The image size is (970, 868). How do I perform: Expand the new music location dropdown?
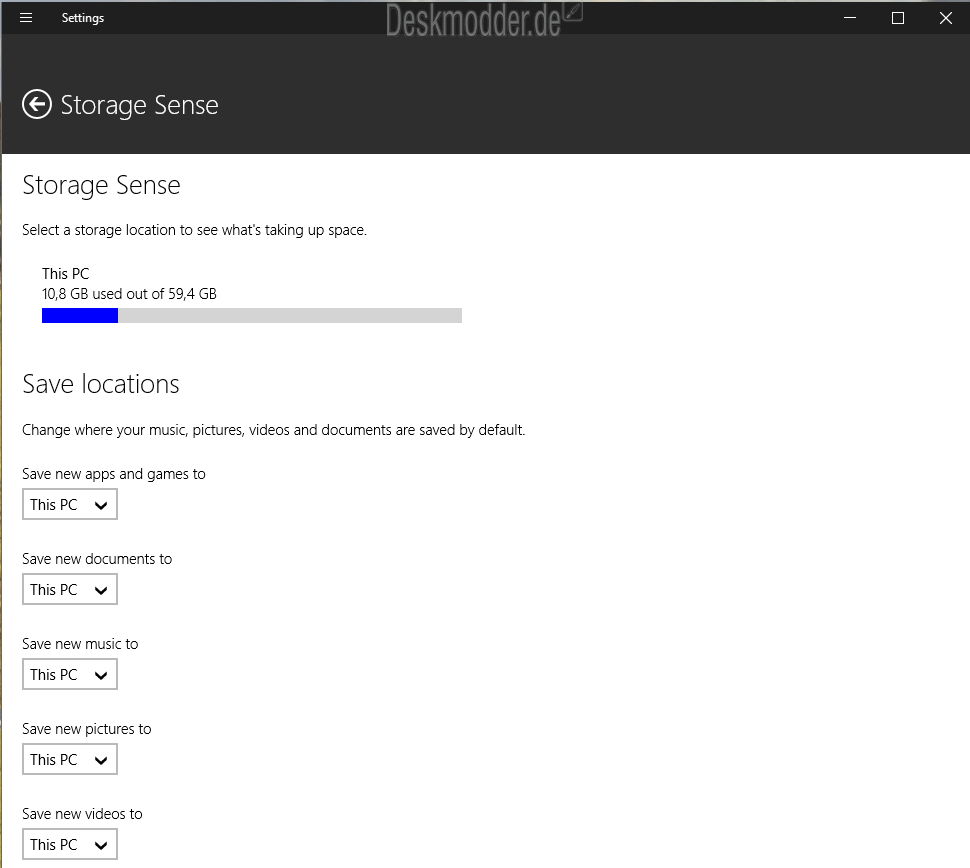point(70,674)
